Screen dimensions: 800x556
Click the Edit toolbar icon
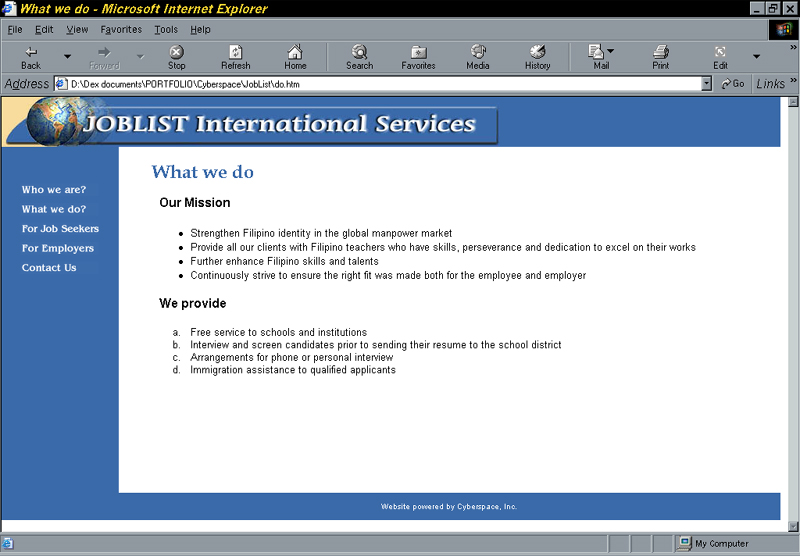pyautogui.click(x=720, y=52)
